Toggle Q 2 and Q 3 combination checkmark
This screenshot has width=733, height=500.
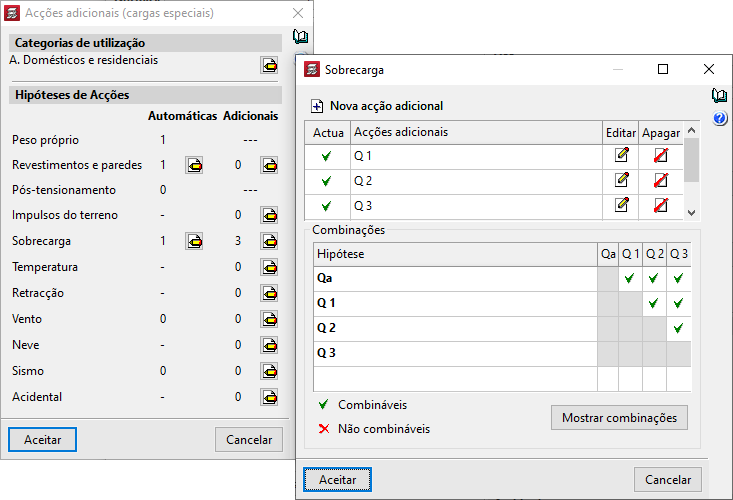pyautogui.click(x=679, y=328)
